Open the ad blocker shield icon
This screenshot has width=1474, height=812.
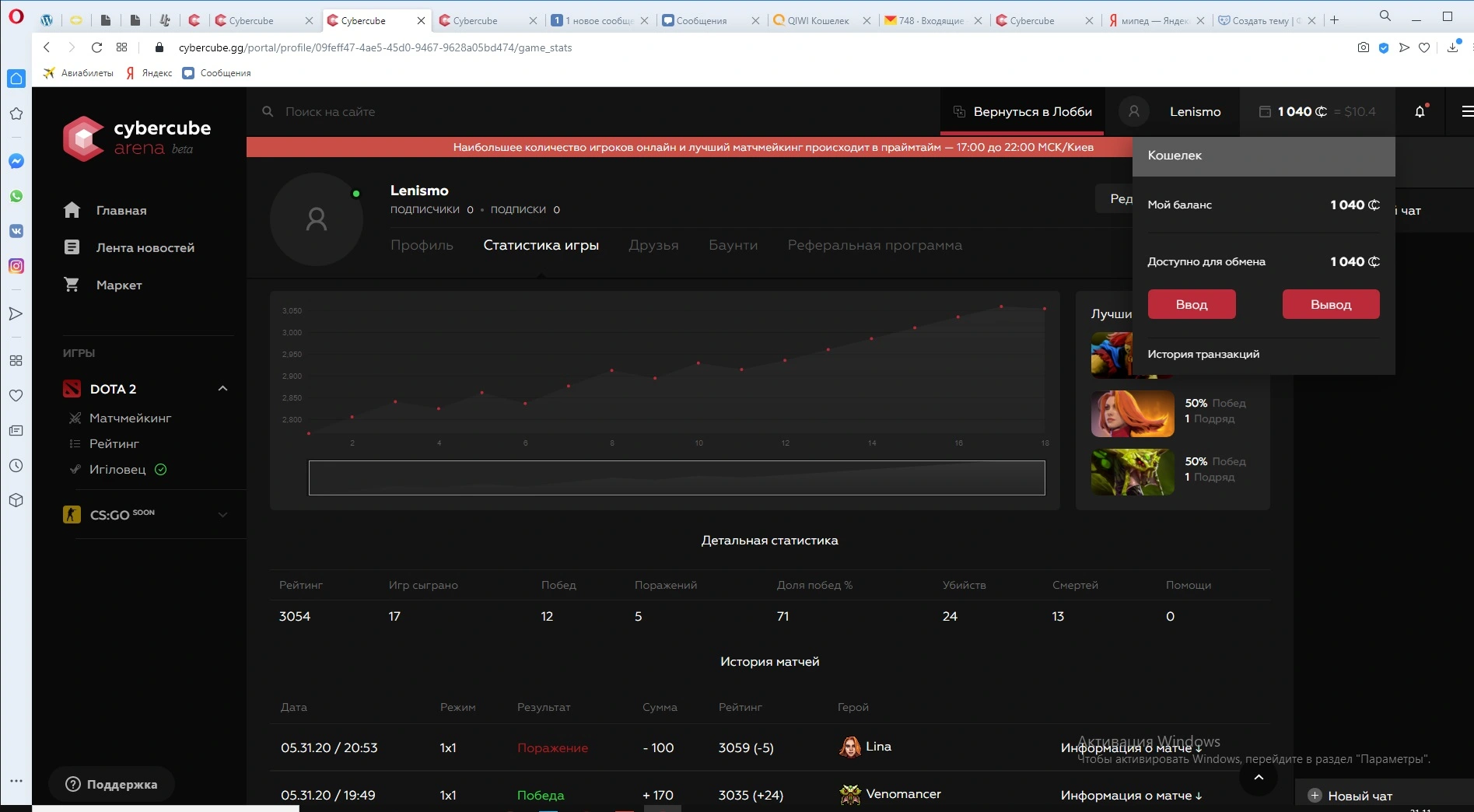click(1383, 47)
